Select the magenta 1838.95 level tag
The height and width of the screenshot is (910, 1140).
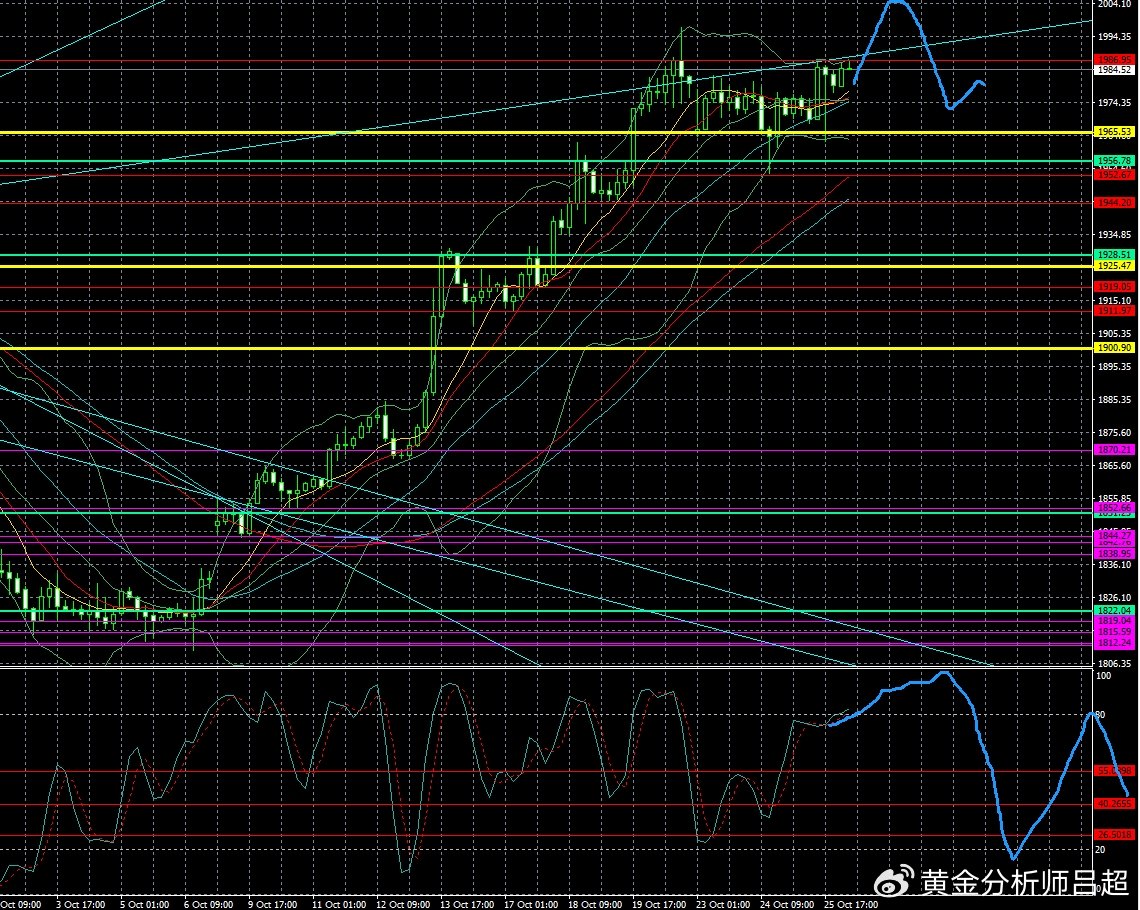point(1114,554)
